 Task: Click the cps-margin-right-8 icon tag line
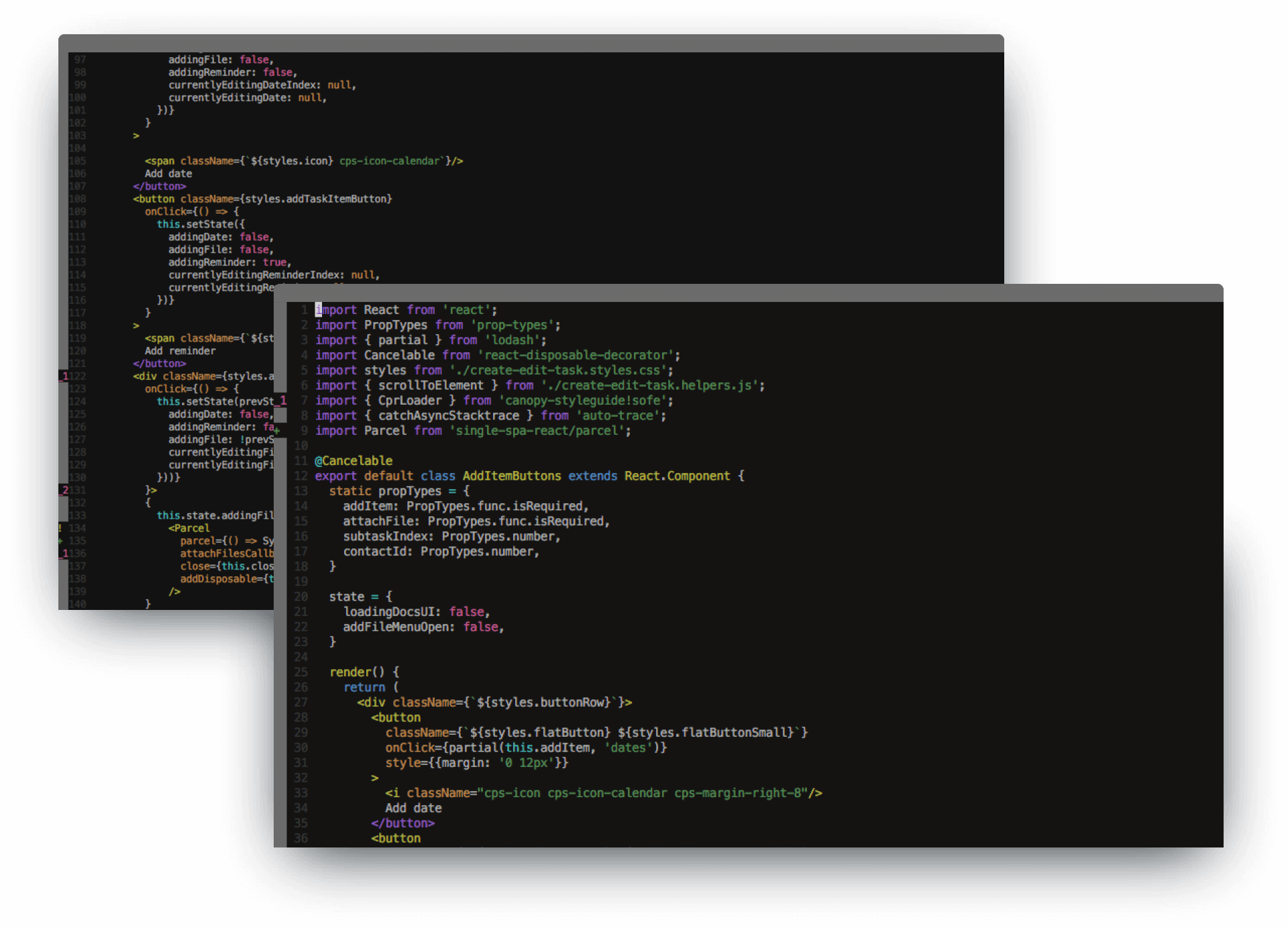click(604, 793)
